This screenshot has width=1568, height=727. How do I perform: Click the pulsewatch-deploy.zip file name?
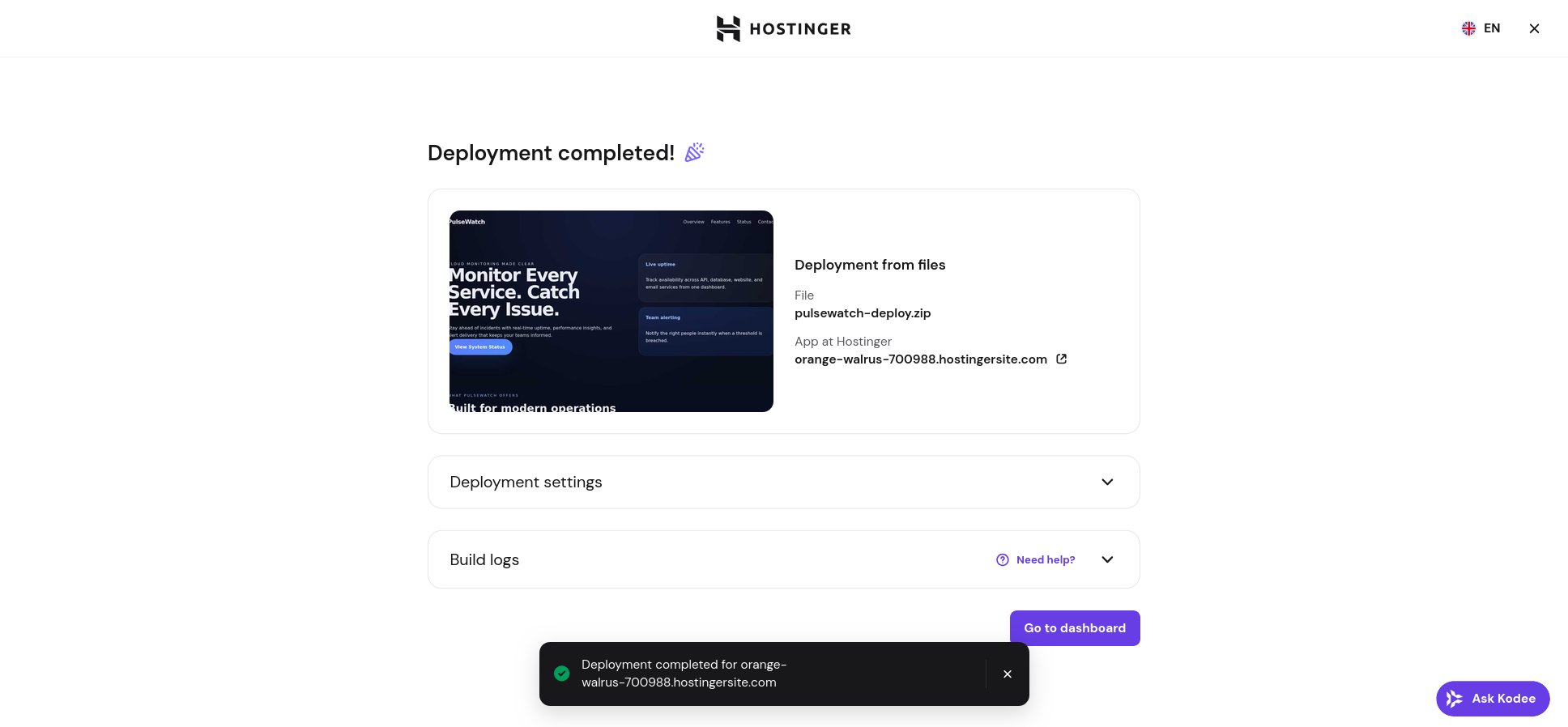[x=863, y=313]
